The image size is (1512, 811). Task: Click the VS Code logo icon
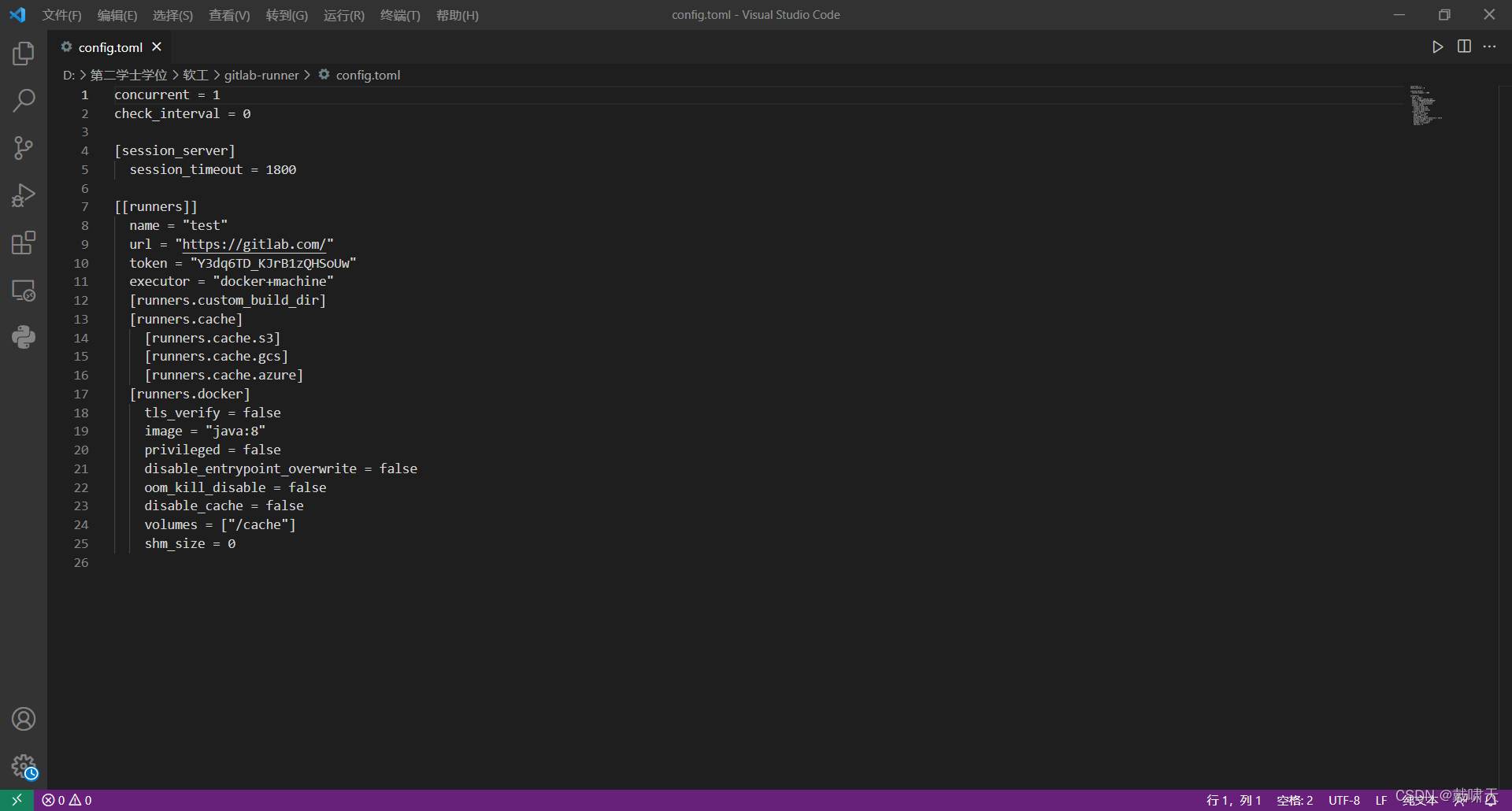pos(17,15)
